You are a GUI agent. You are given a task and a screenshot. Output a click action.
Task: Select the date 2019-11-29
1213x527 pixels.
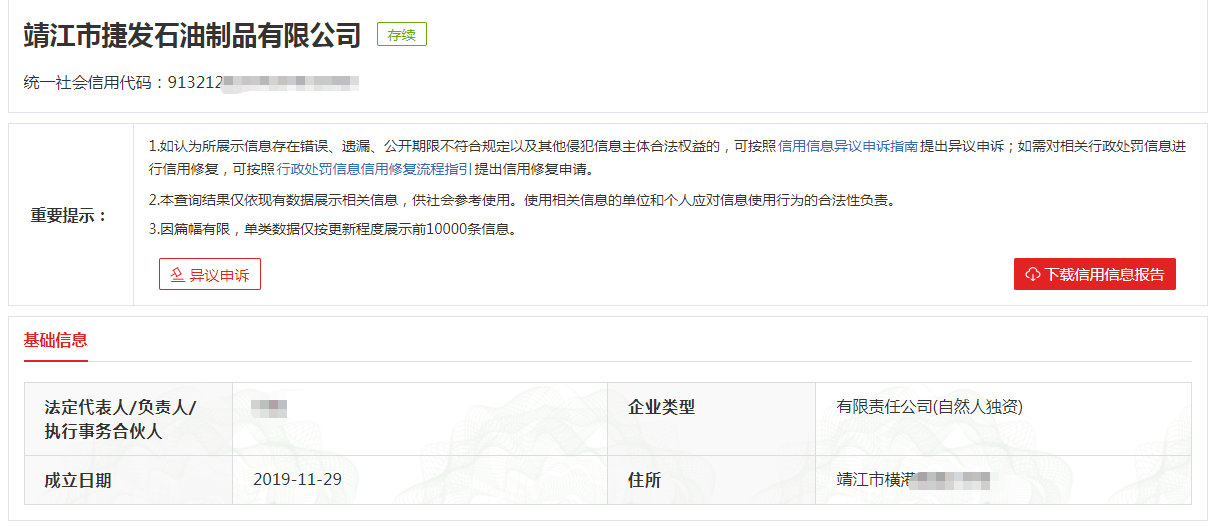(298, 479)
